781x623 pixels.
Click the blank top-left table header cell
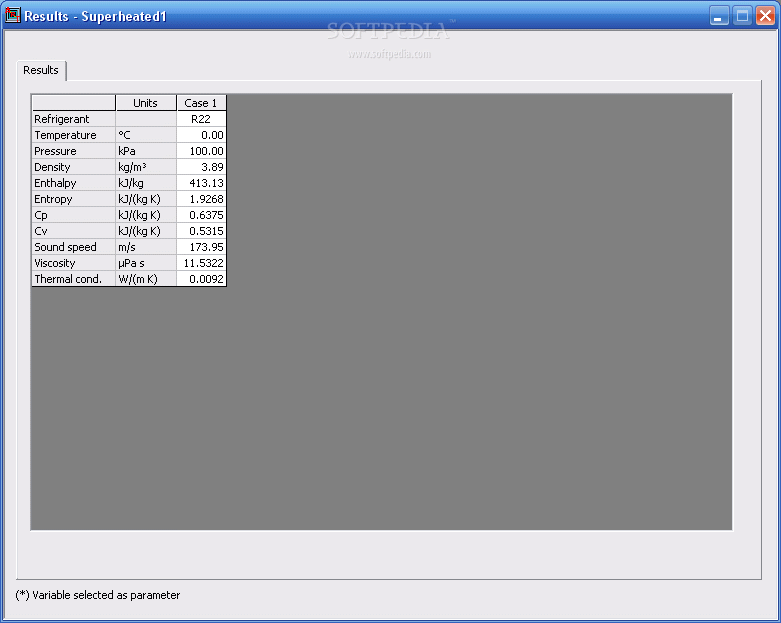(74, 103)
